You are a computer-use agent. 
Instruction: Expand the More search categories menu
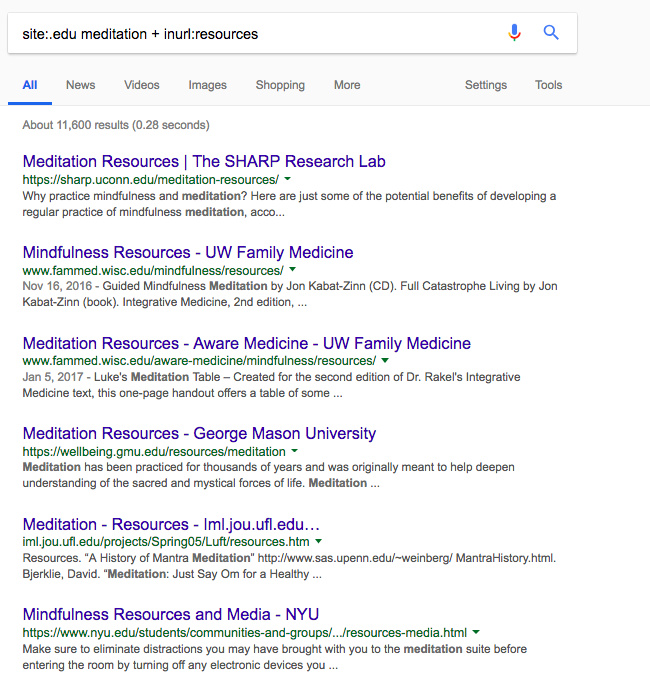coord(347,85)
